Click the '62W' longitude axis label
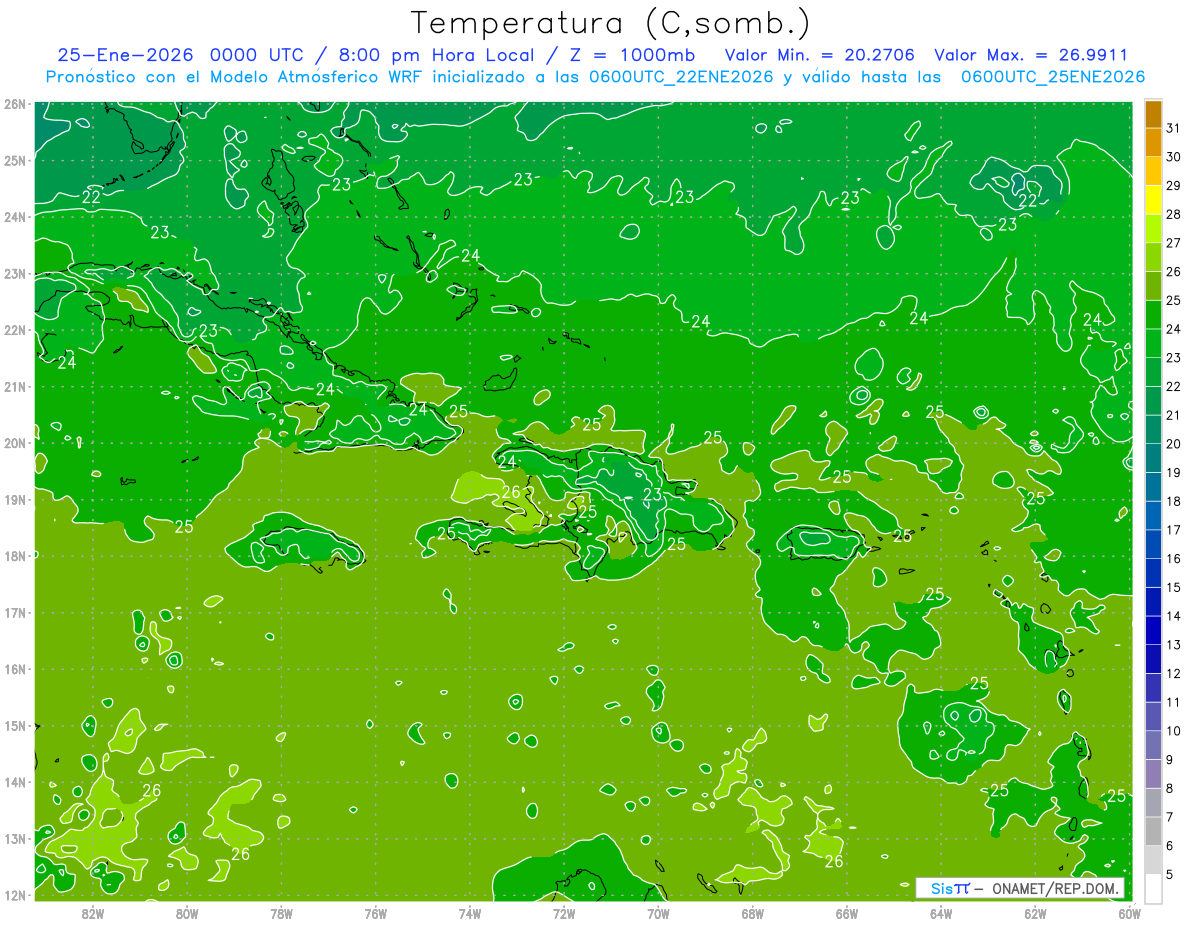Image resolution: width=1200 pixels, height=927 pixels. coord(1036,913)
